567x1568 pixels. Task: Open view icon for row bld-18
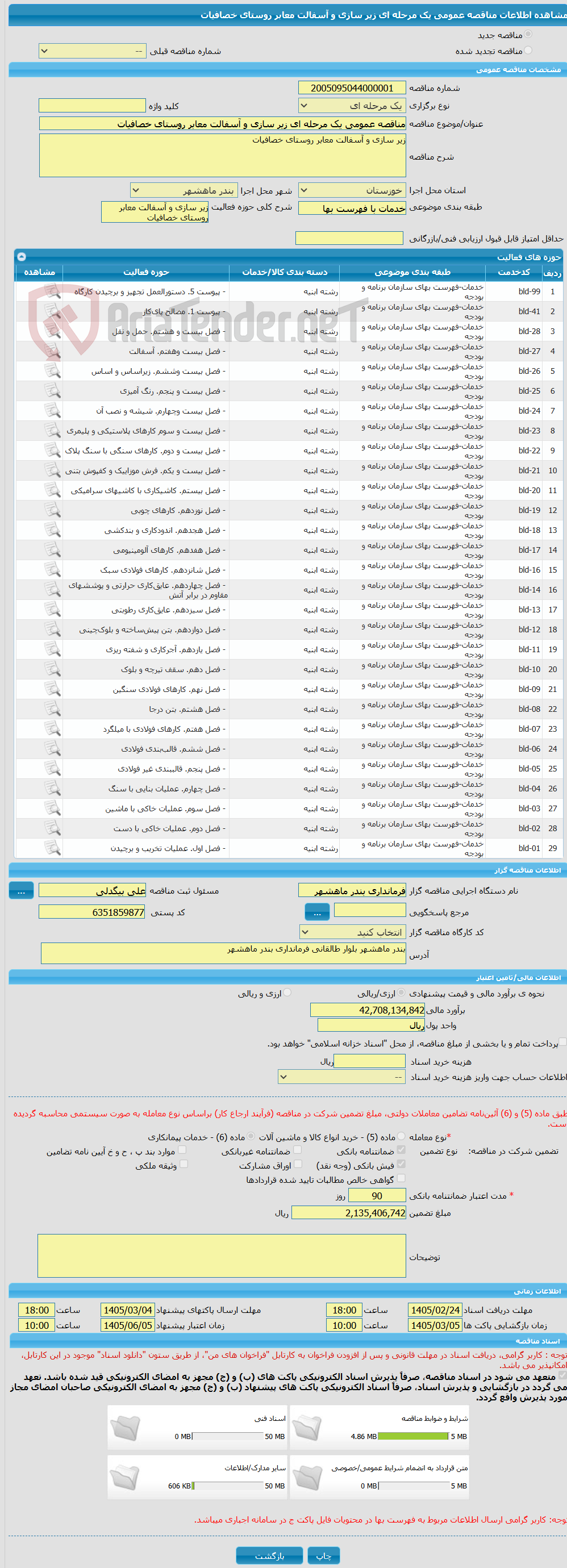pos(53,529)
